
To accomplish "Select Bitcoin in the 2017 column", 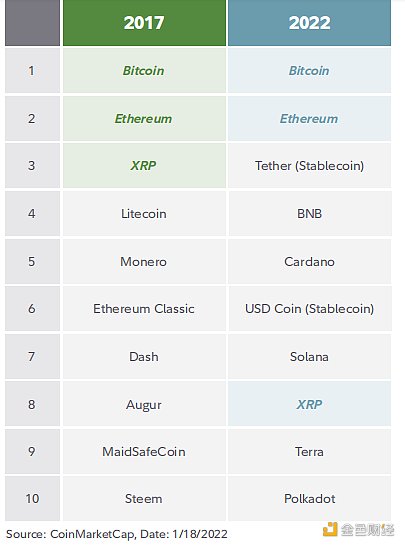I will coord(144,70).
